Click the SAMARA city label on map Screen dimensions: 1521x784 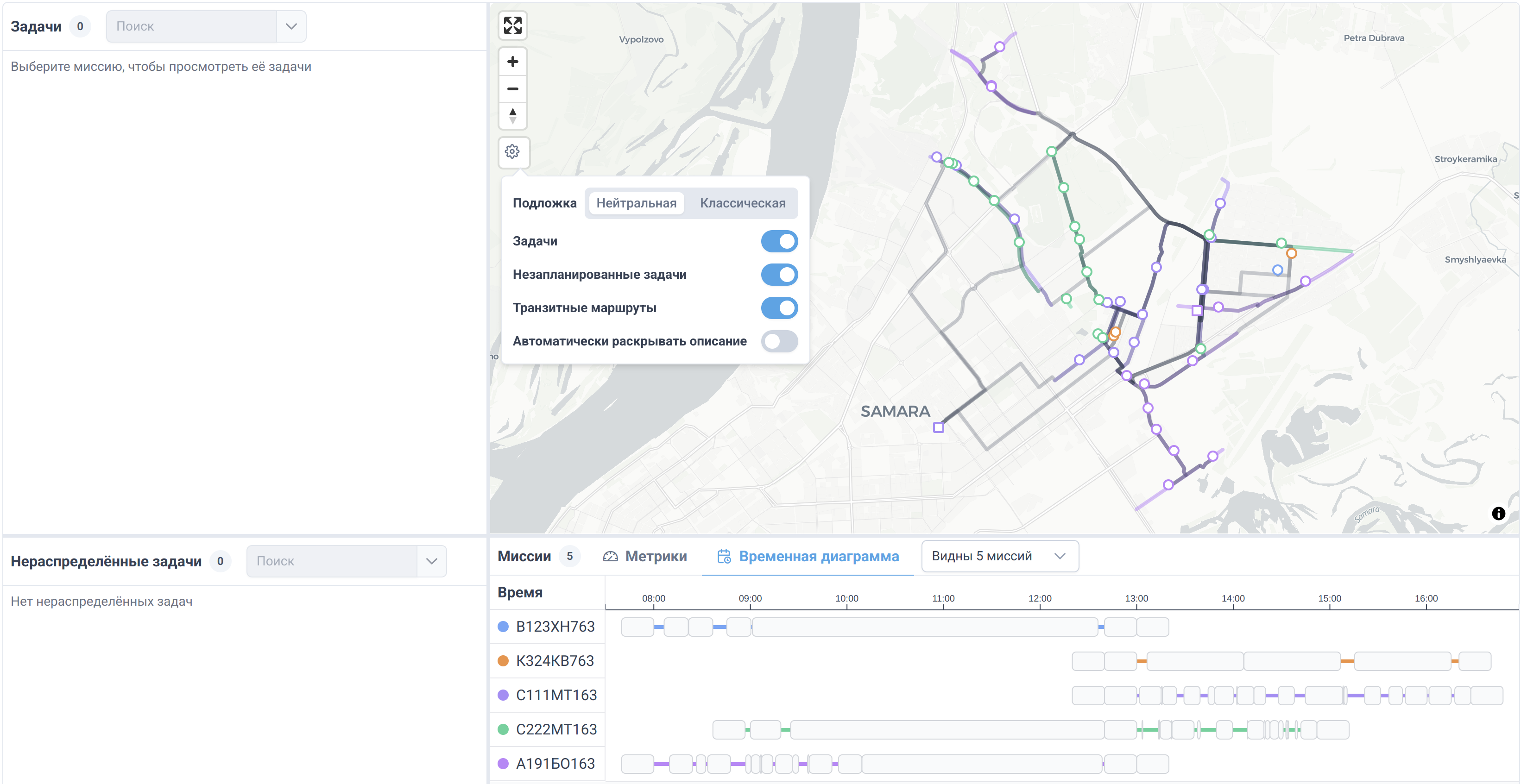click(895, 412)
